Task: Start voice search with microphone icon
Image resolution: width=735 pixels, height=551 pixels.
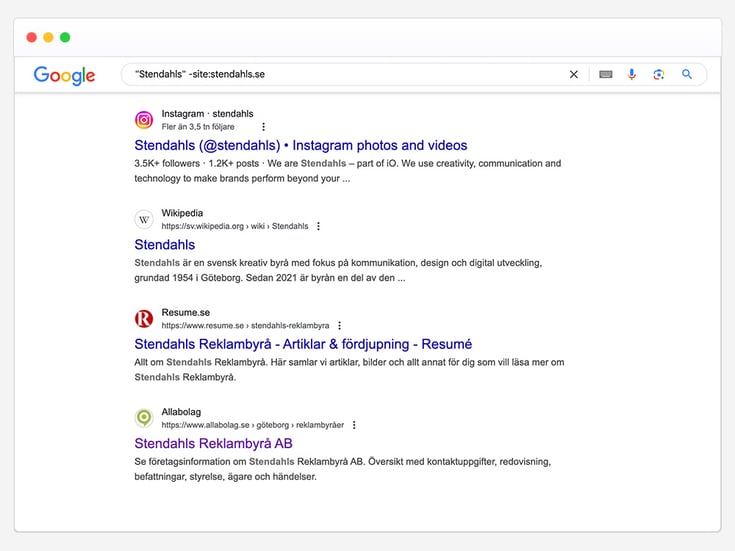Action: [632, 74]
